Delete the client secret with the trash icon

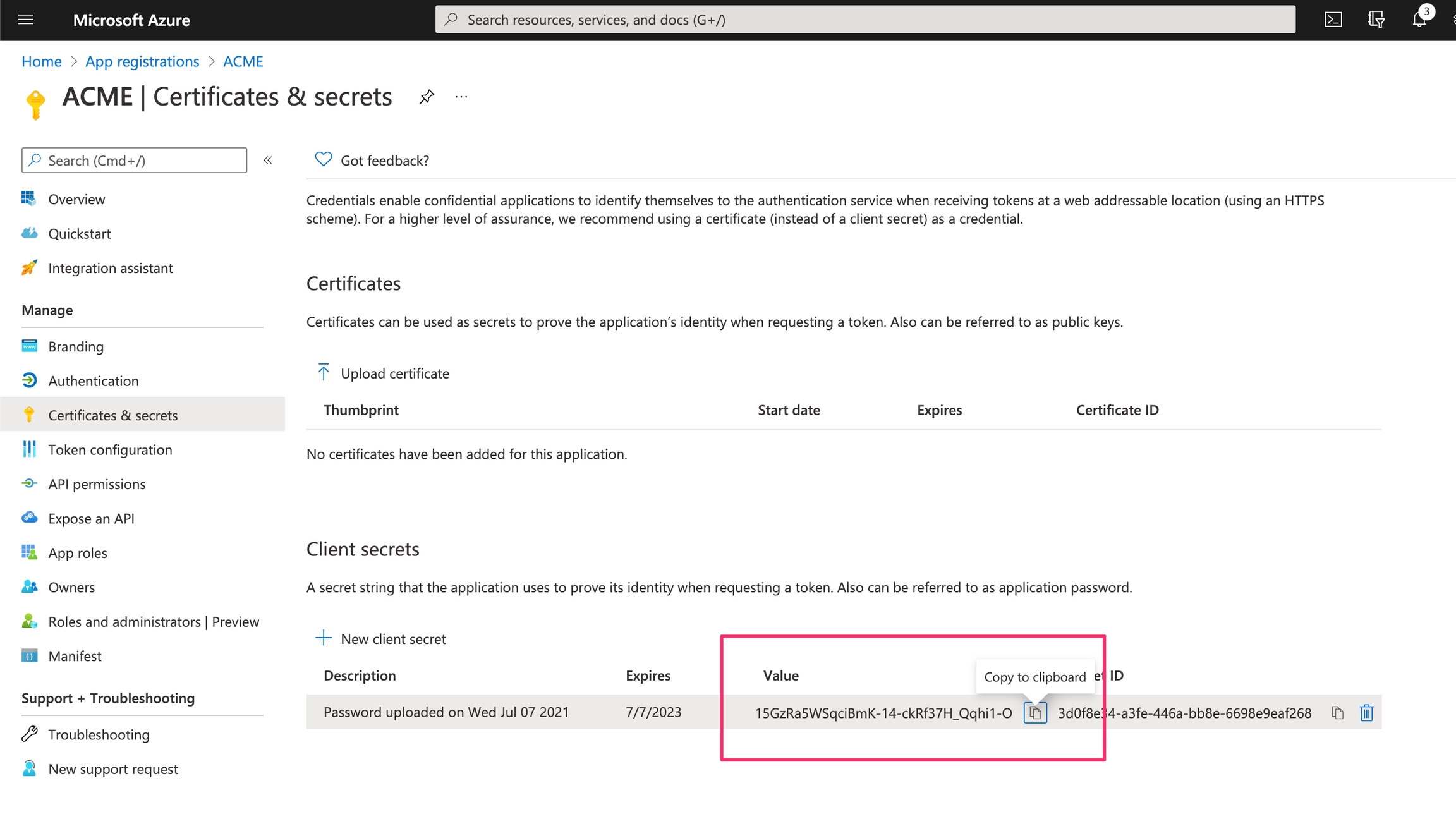click(x=1366, y=713)
